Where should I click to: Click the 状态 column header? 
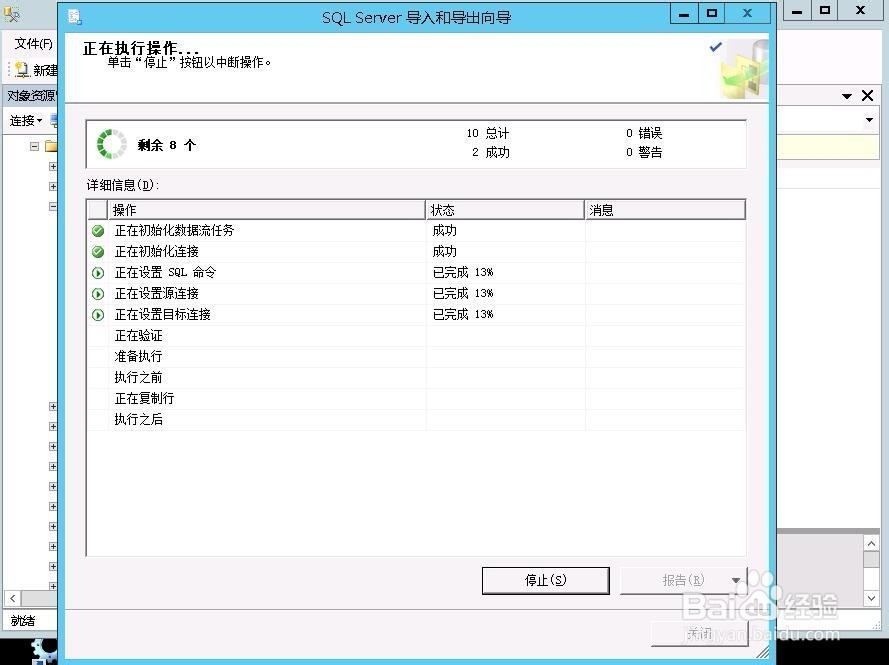(505, 210)
